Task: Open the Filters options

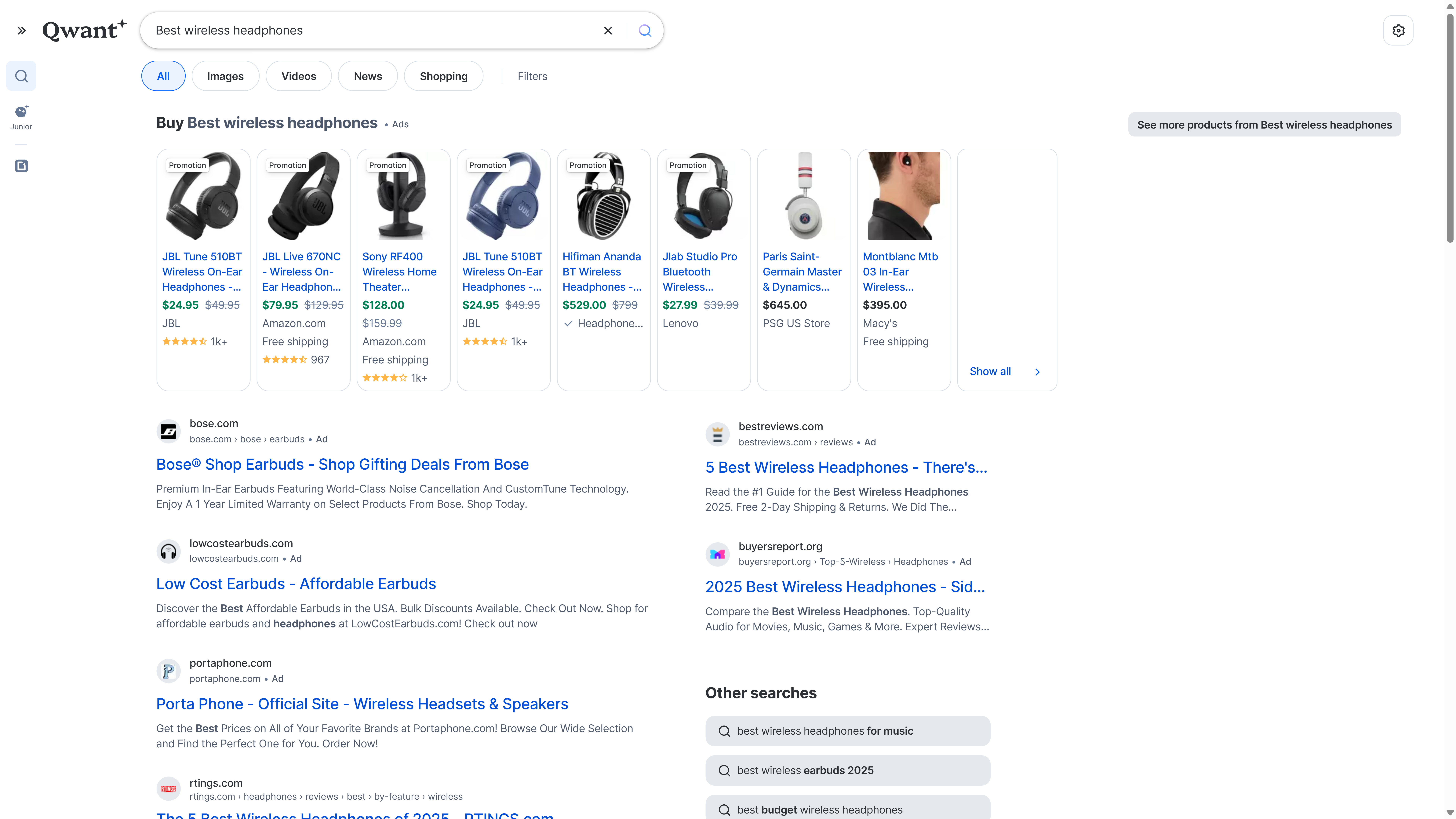Action: 532,76
